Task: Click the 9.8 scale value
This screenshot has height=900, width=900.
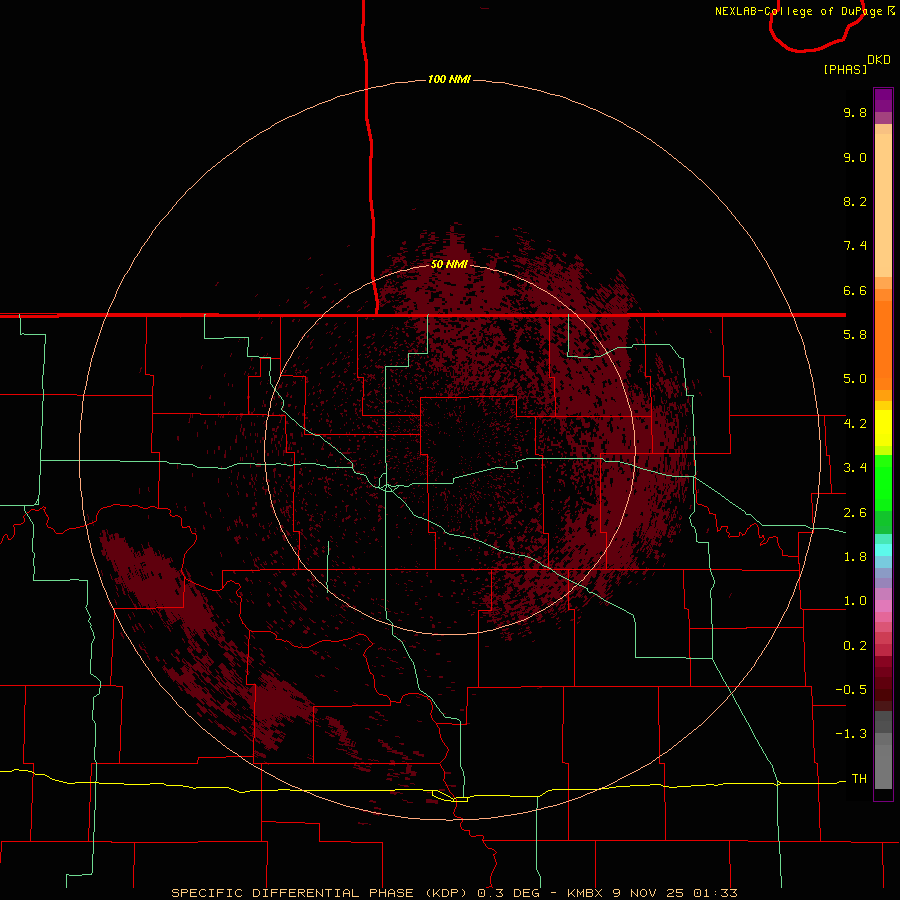Action: 855,112
